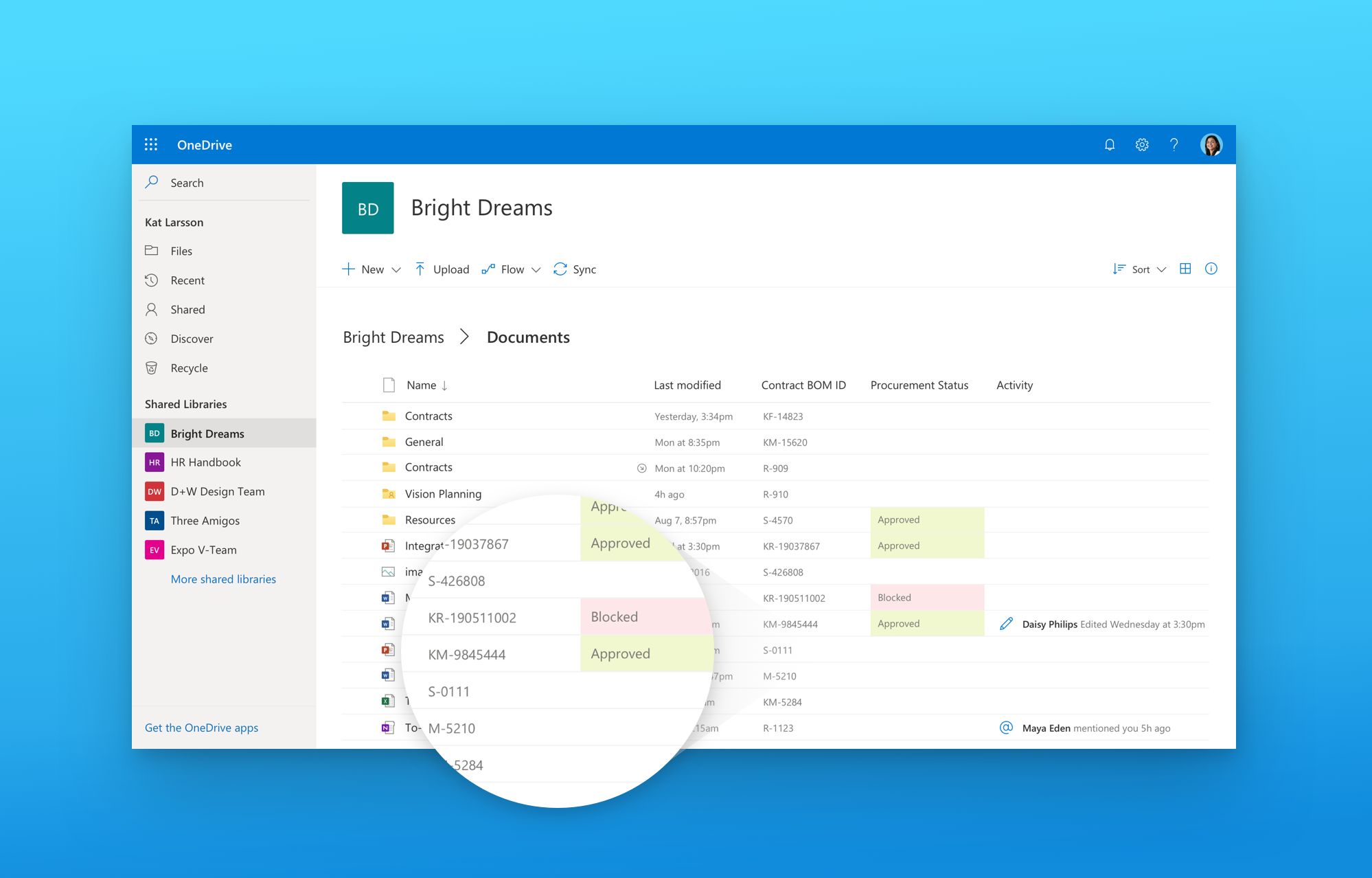1372x878 pixels.
Task: Sort by Name column header
Action: [x=426, y=385]
